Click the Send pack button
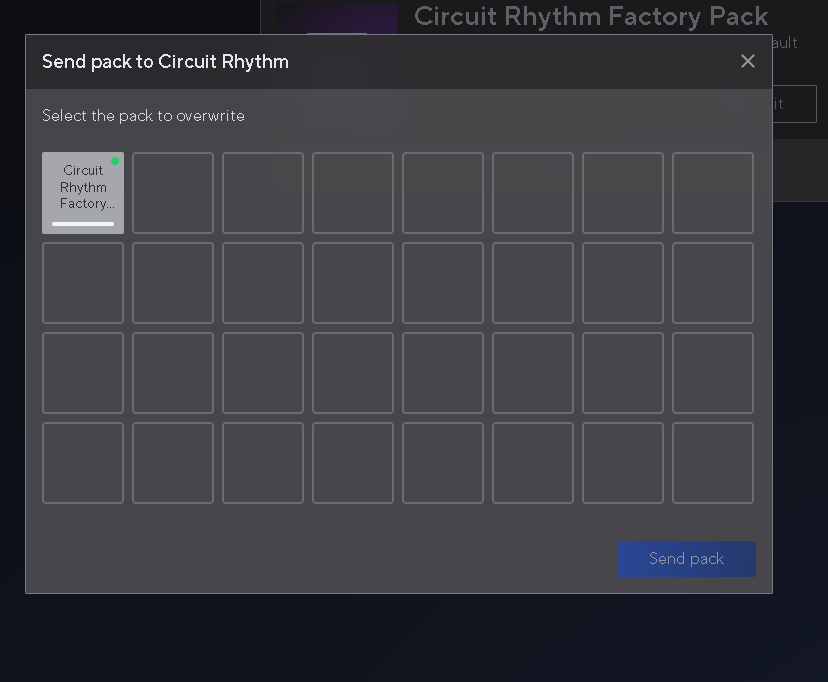This screenshot has width=828, height=682. coord(686,559)
